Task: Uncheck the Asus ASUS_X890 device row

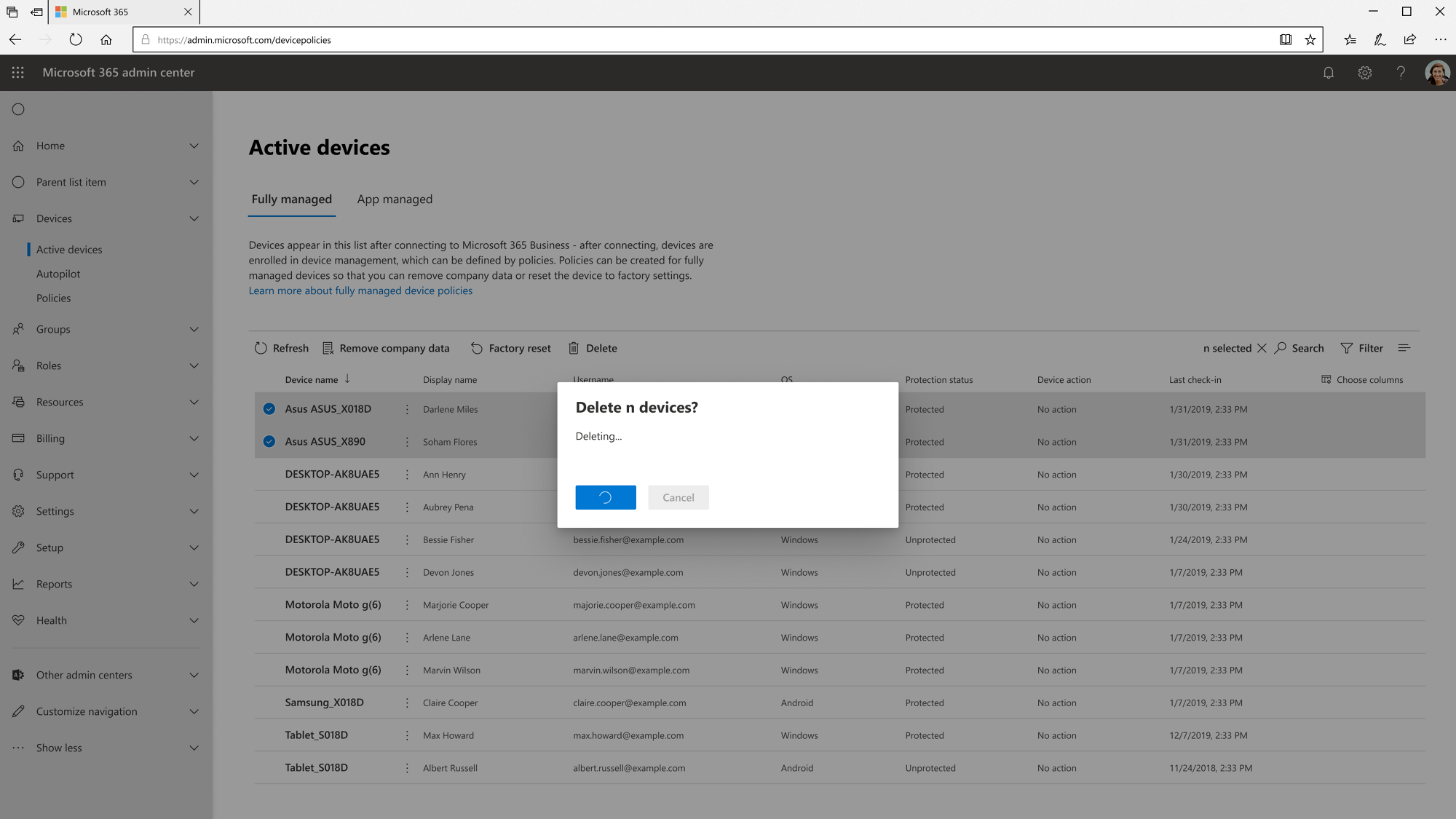Action: 268,441
